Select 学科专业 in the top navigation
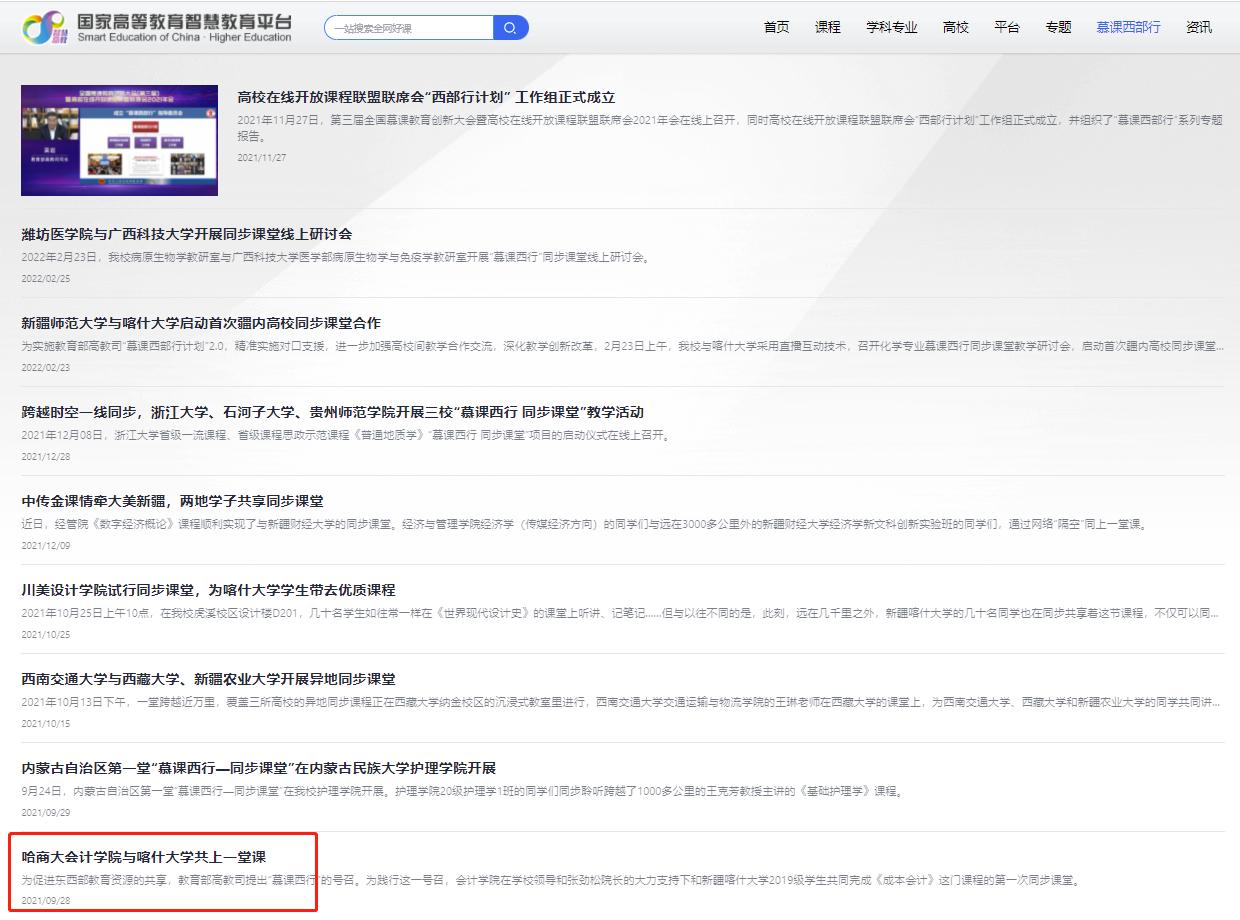The height and width of the screenshot is (920, 1240). [x=891, y=27]
